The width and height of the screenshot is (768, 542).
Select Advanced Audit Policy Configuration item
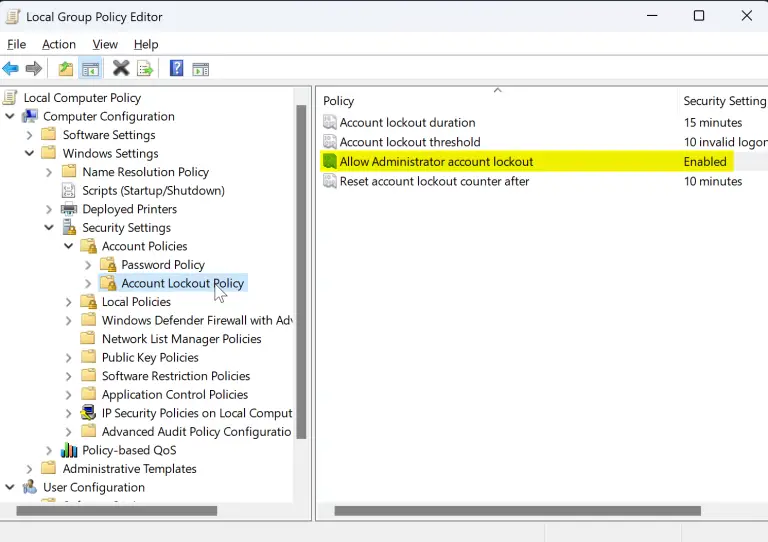[196, 431]
